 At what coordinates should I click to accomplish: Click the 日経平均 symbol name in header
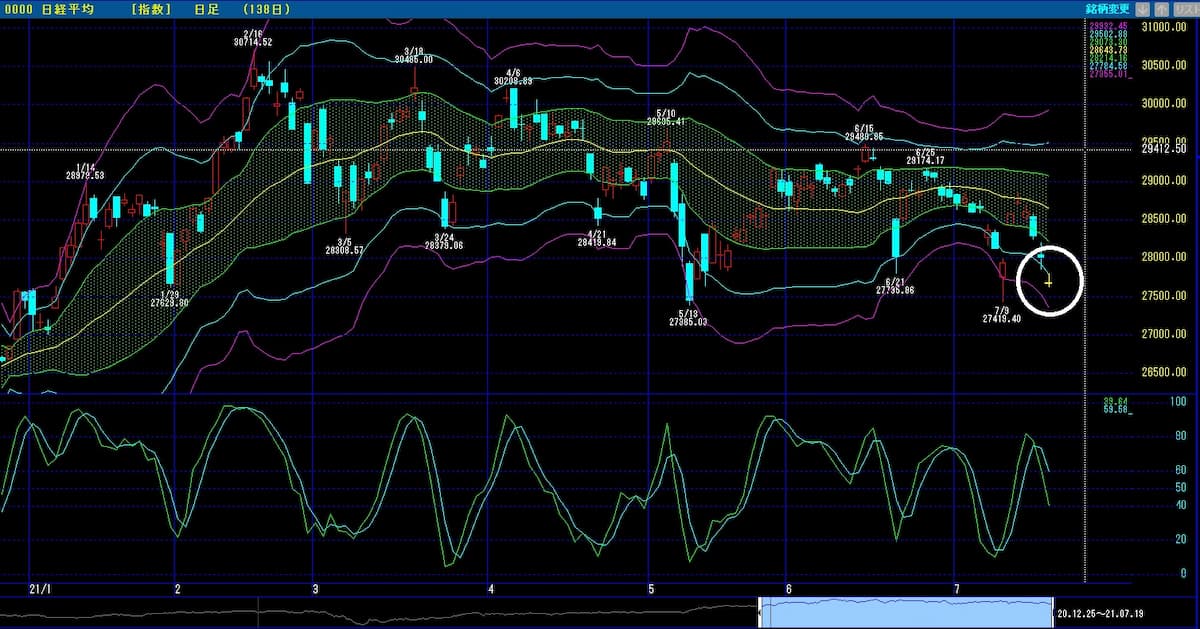pyautogui.click(x=71, y=9)
